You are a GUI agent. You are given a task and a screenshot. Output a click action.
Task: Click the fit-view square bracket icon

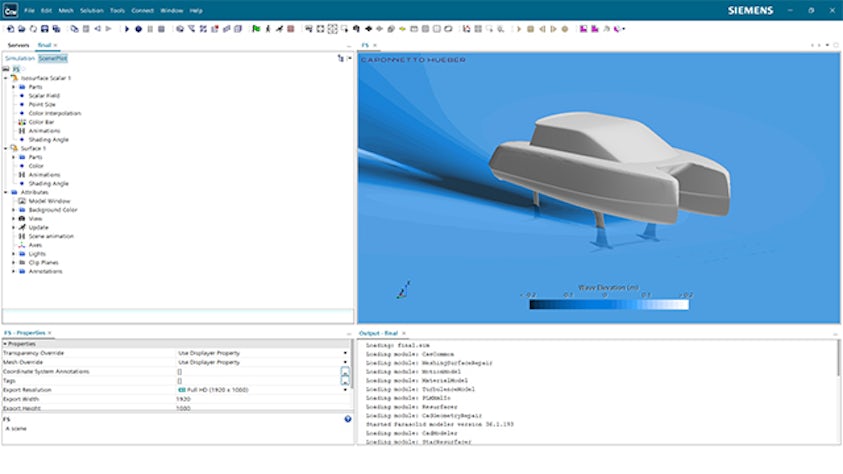click(x=320, y=29)
